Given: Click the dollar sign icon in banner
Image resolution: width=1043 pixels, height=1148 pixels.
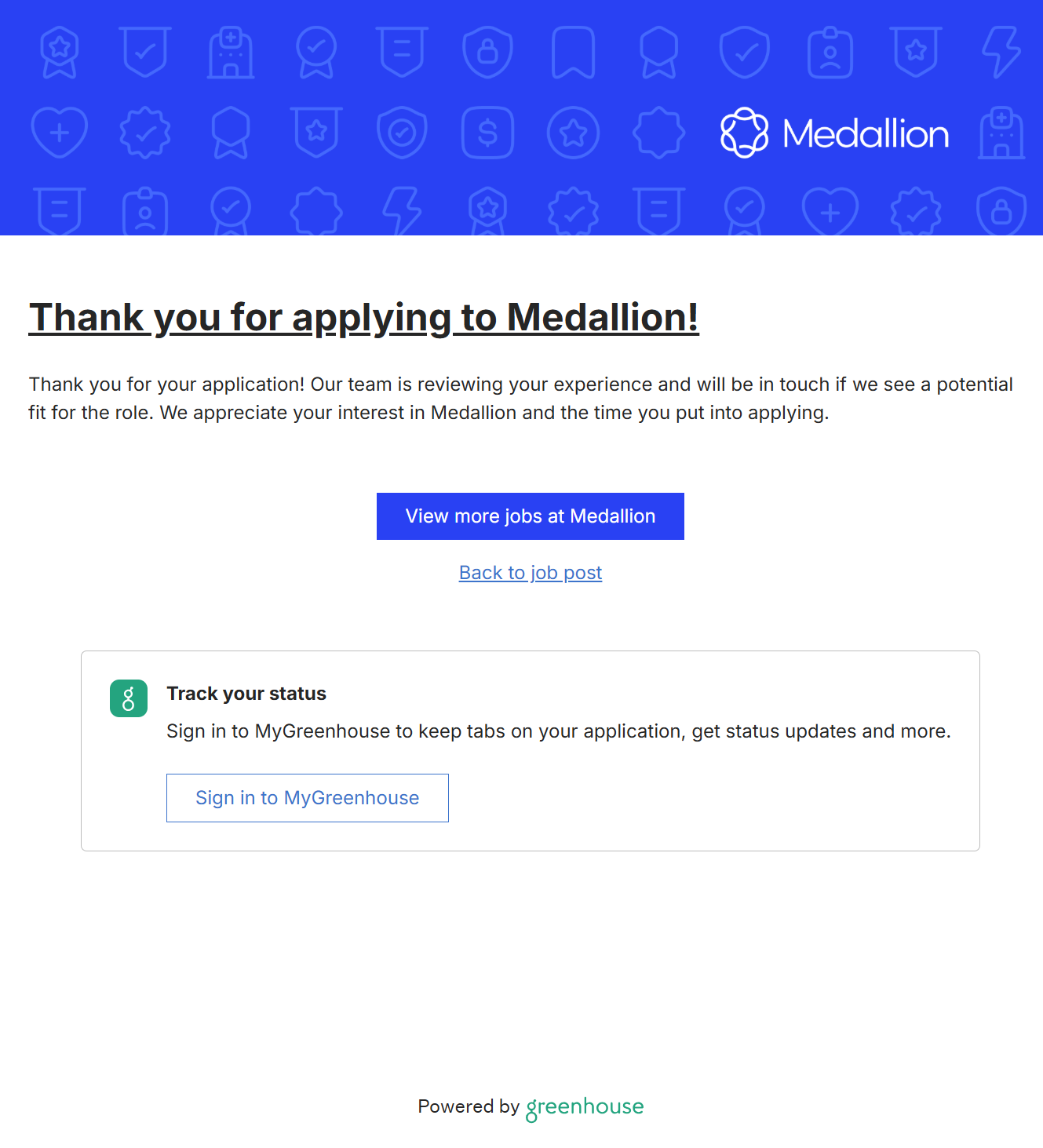Looking at the screenshot, I should [487, 133].
